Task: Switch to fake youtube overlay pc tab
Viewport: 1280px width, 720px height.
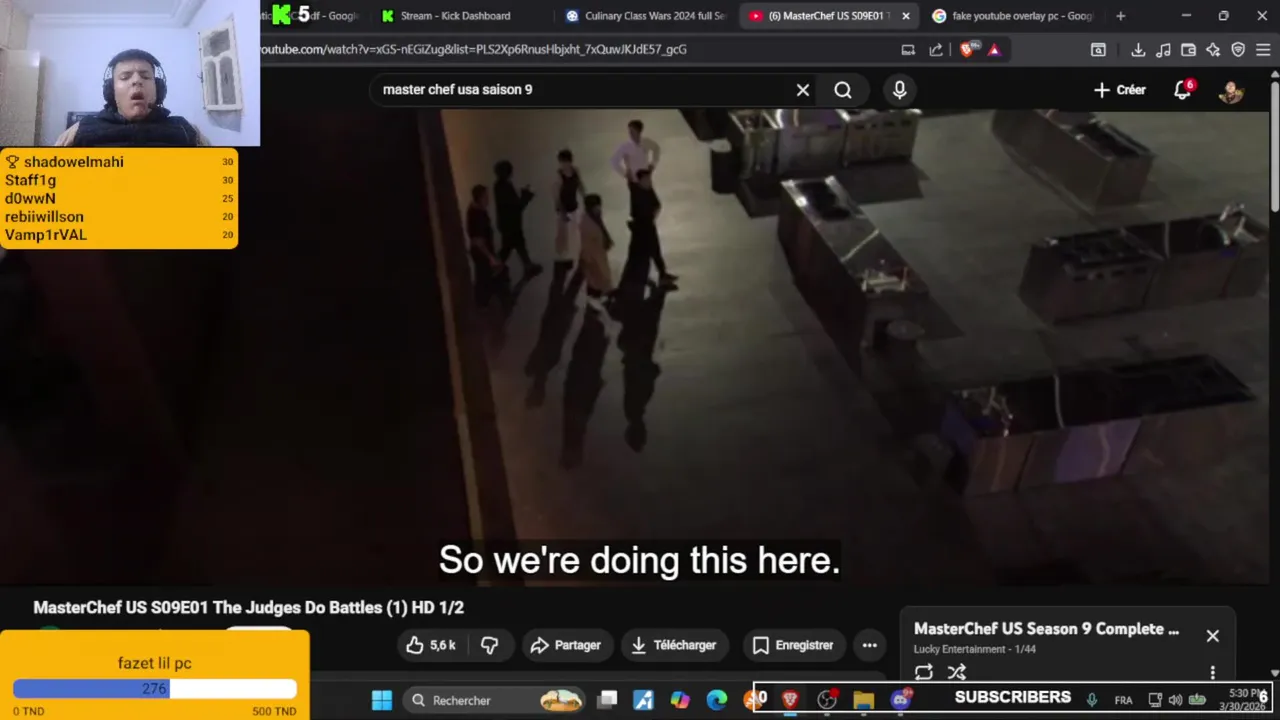Action: [1012, 16]
